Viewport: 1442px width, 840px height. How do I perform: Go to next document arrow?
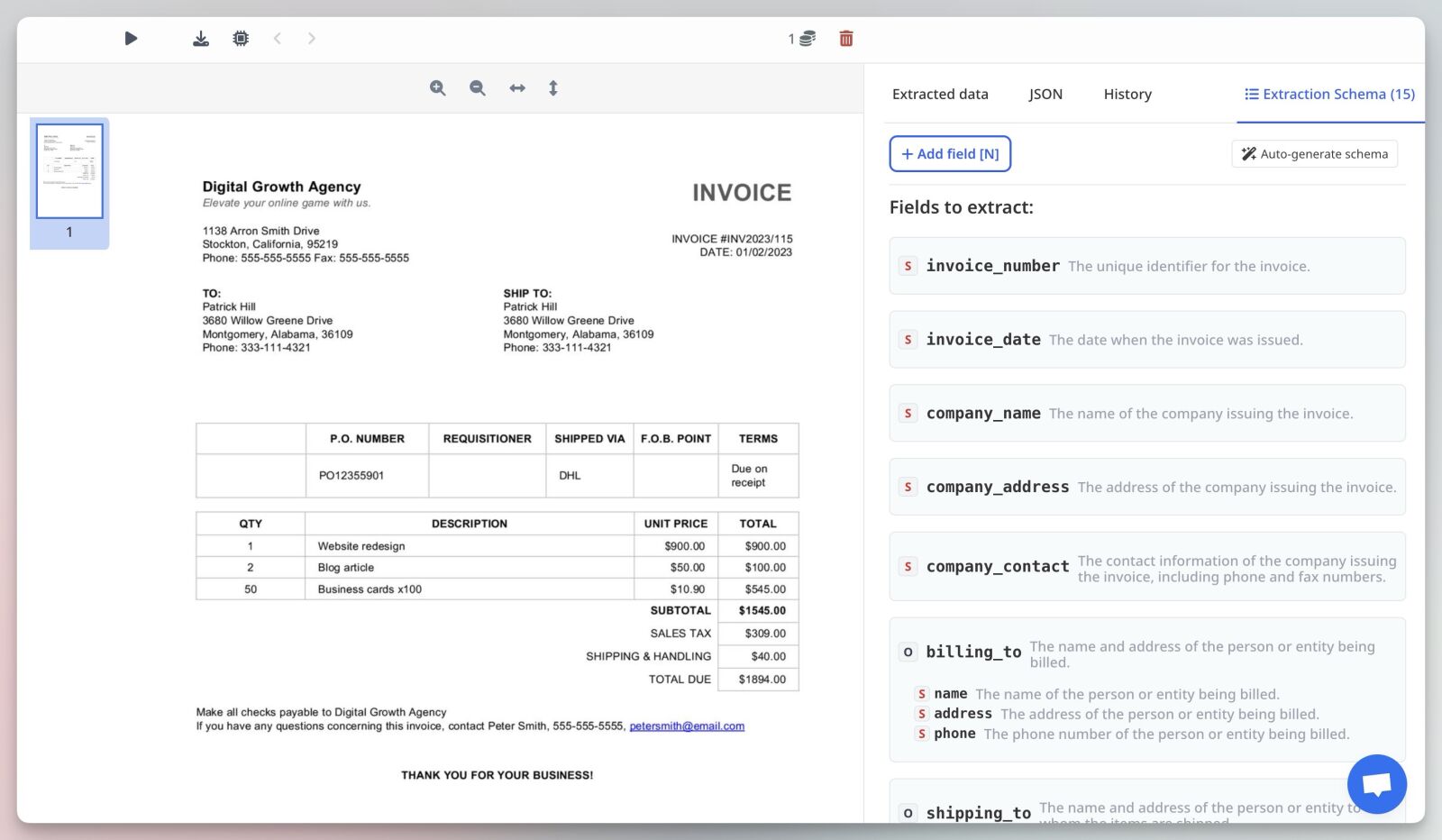coord(312,38)
